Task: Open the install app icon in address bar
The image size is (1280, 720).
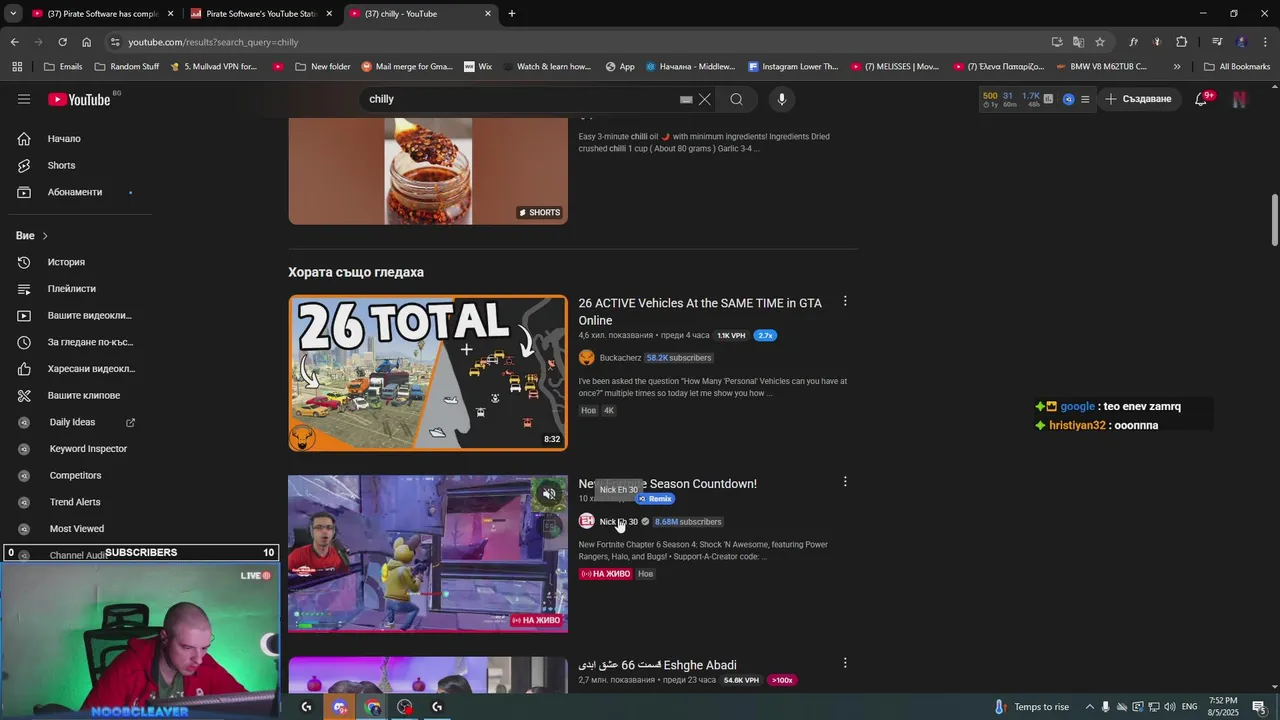Action: click(1057, 42)
